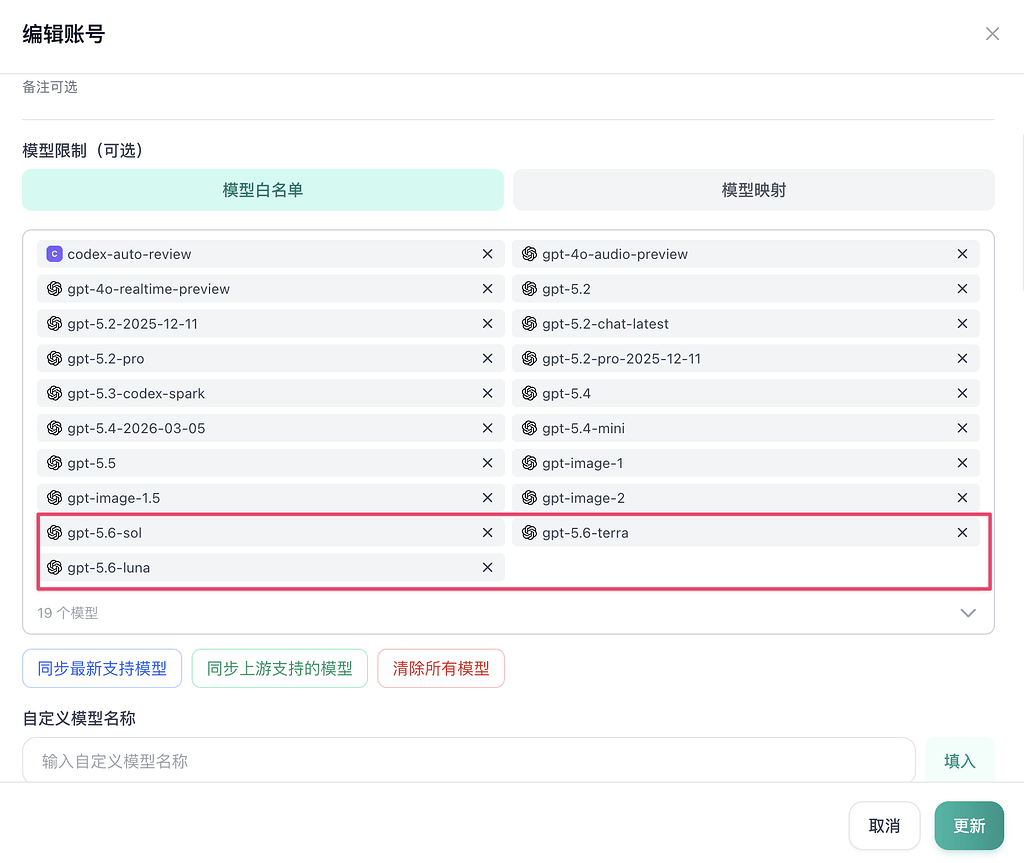Click the purple codex-auto-review icon
Viewport: 1024px width, 863px height.
(55, 254)
